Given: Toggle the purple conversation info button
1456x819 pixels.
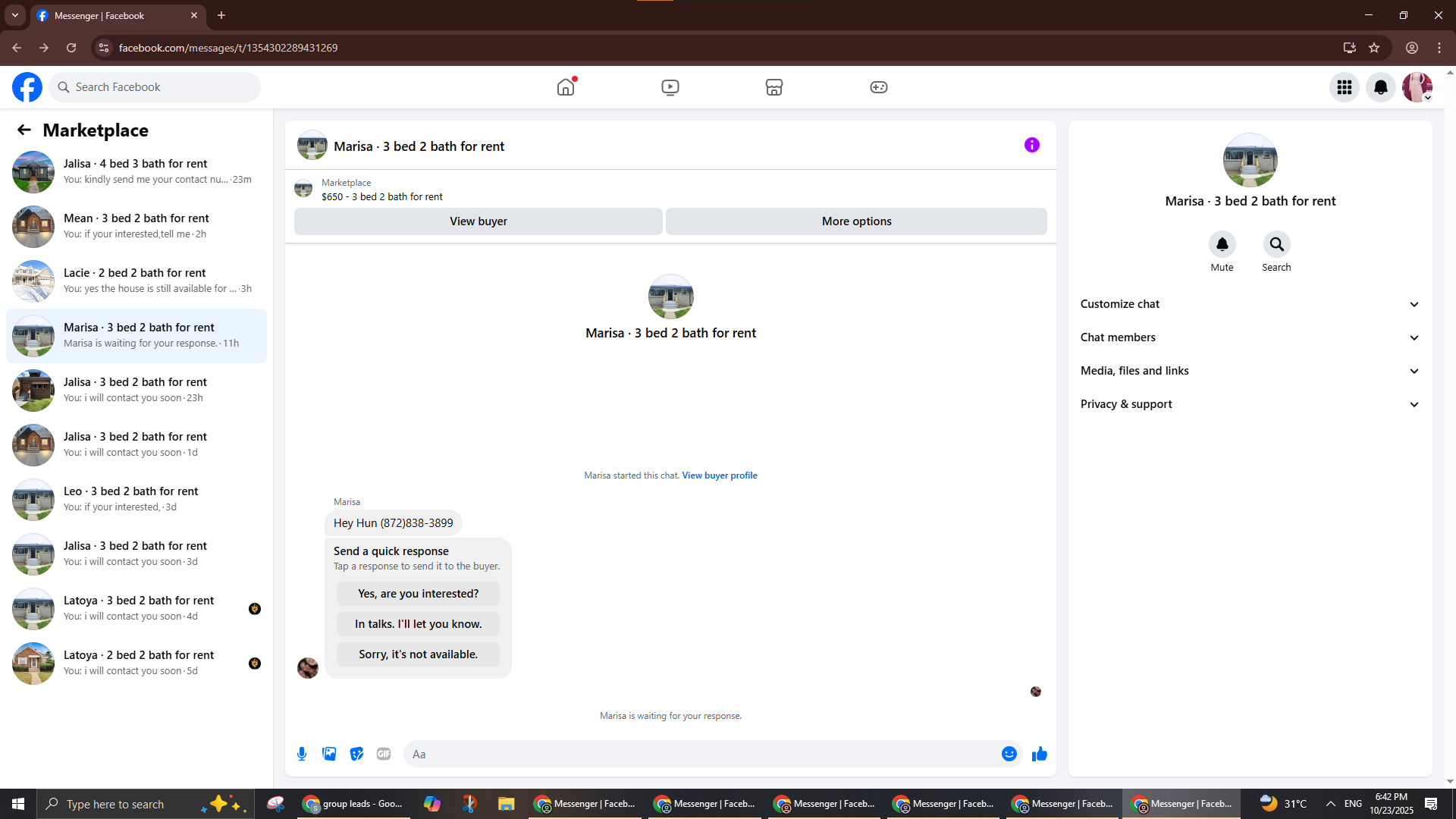Looking at the screenshot, I should tap(1032, 145).
